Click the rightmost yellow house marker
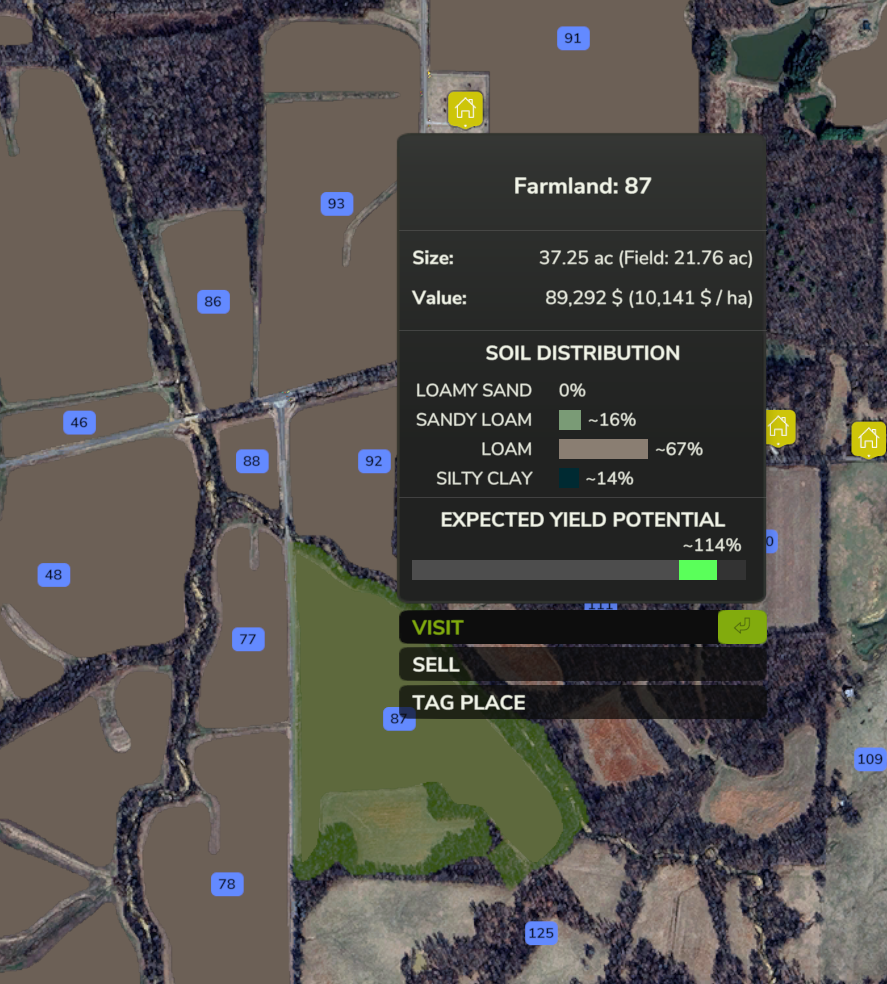This screenshot has width=887, height=984. point(868,438)
